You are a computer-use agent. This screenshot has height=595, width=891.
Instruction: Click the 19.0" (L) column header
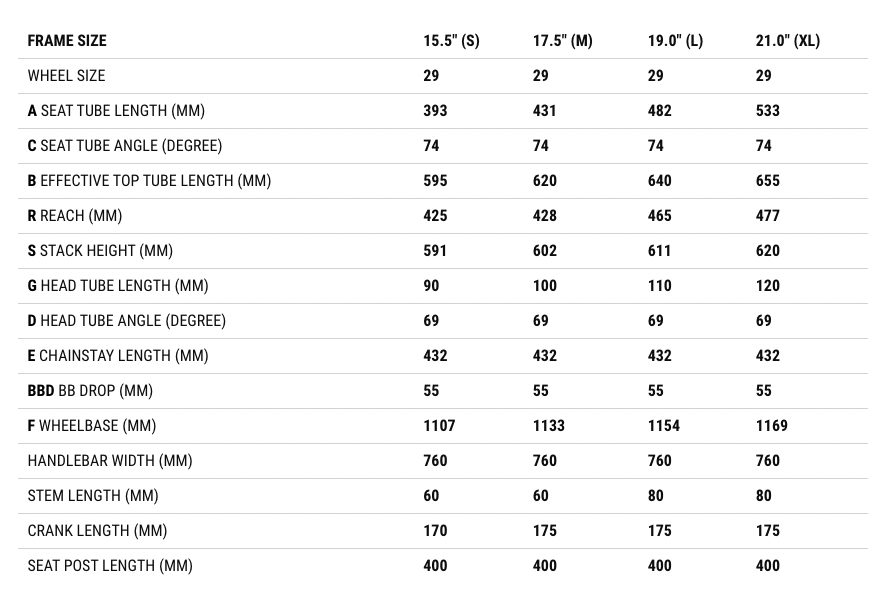[x=675, y=41]
